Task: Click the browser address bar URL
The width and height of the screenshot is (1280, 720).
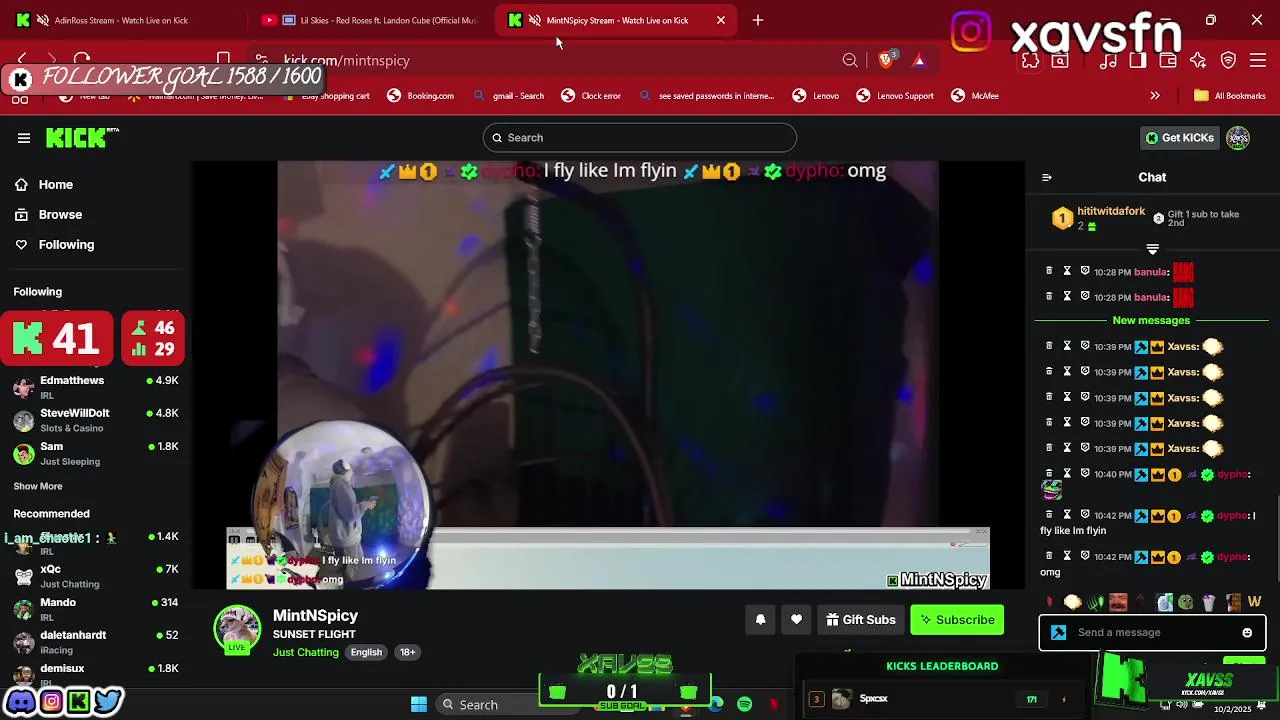Action: click(347, 61)
